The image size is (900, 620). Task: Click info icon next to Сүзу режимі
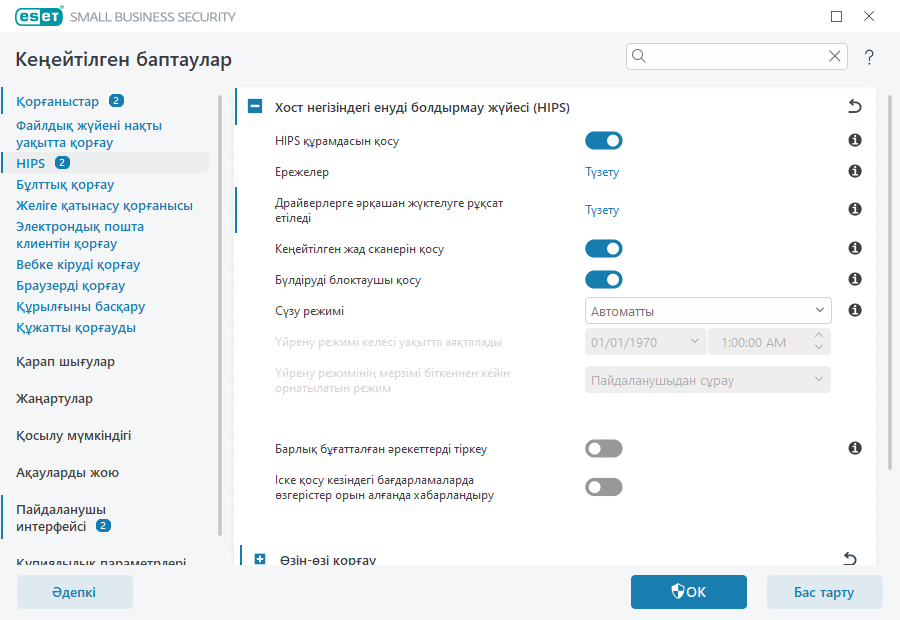click(855, 311)
